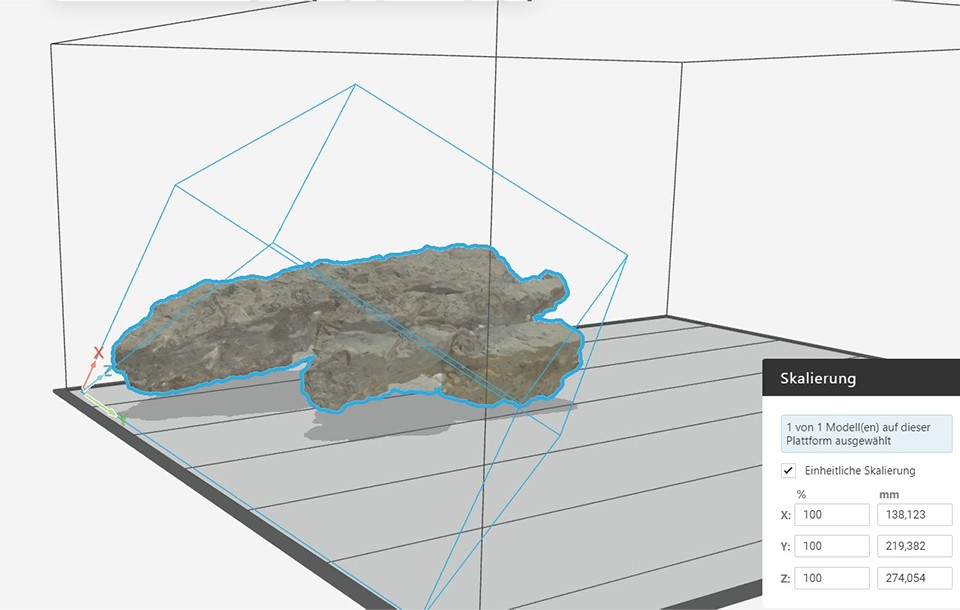Image resolution: width=960 pixels, height=610 pixels.
Task: Click the X percent scale field
Action: point(831,515)
